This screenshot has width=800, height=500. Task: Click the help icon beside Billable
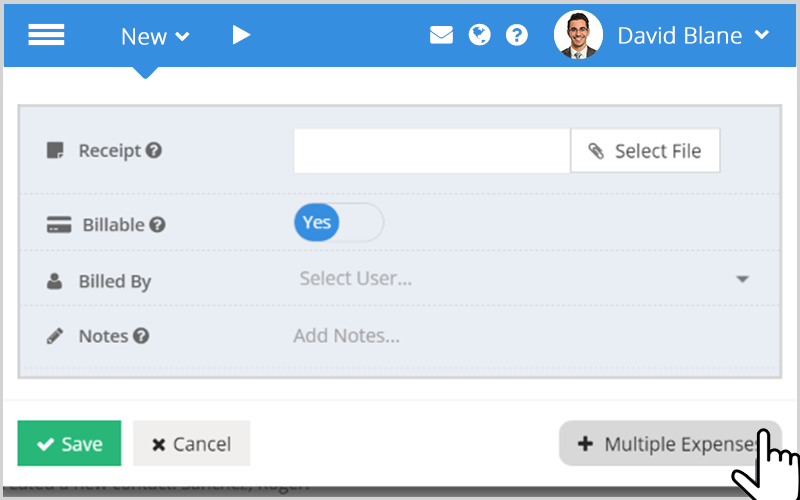pos(157,224)
